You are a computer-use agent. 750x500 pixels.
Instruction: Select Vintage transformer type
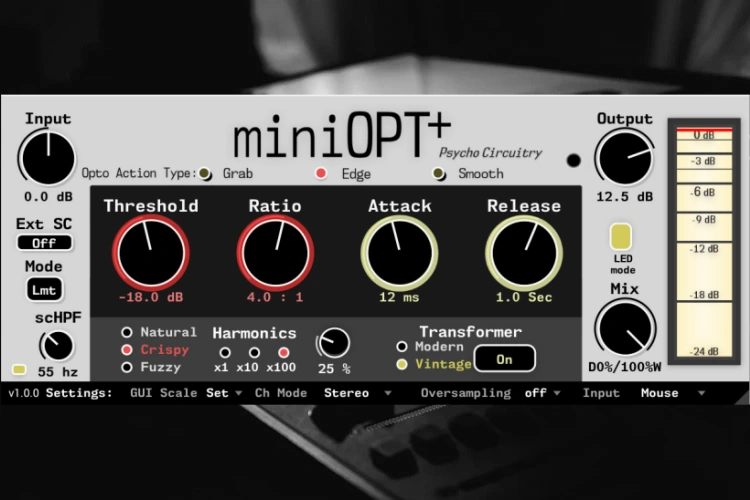[402, 365]
